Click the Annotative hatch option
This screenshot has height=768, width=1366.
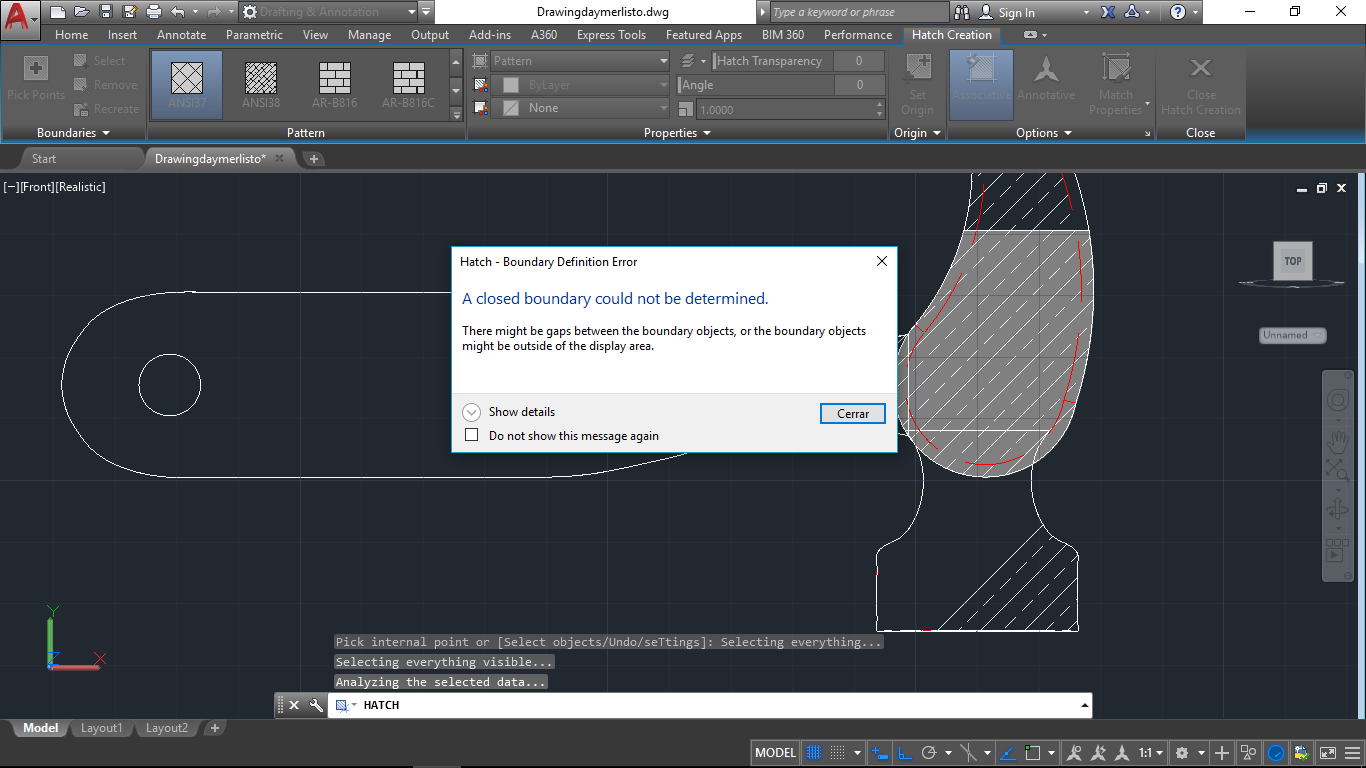tap(1046, 84)
